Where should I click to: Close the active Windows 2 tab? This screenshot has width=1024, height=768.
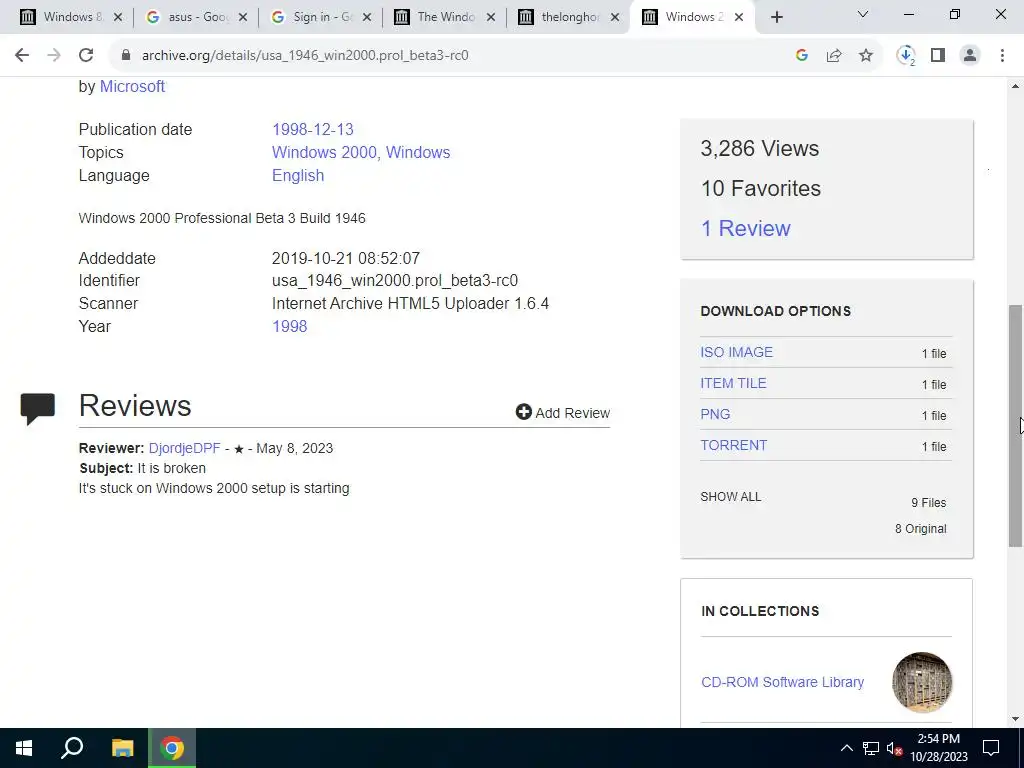coord(739,18)
